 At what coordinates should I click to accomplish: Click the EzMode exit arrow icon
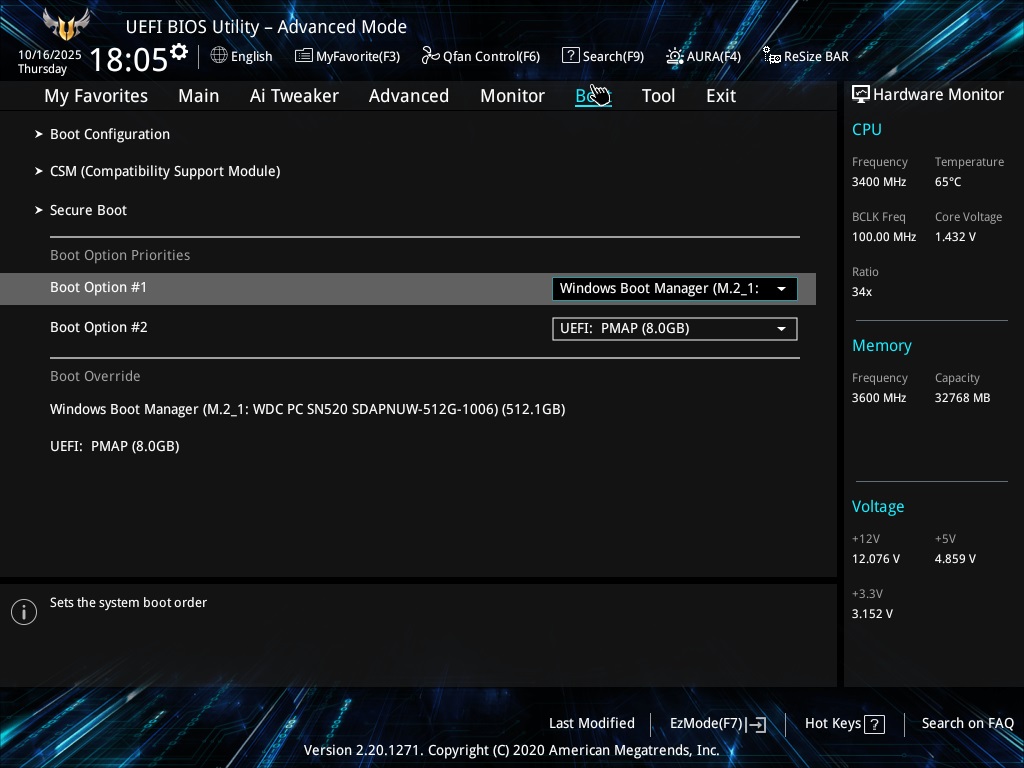pos(756,724)
